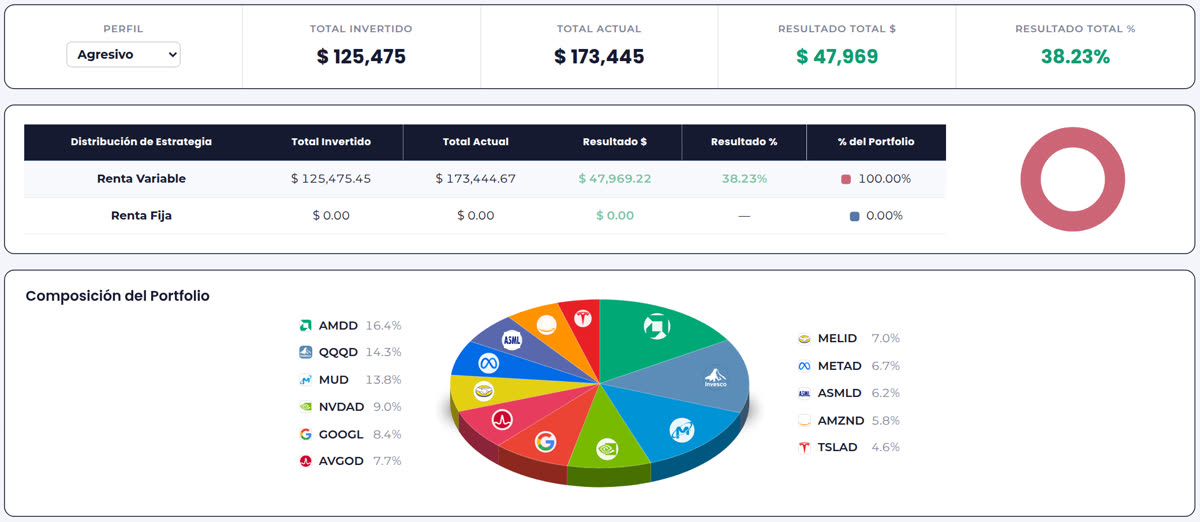This screenshot has width=1200, height=522.
Task: Click the $ 47,969.22 table cell
Action: pyautogui.click(x=615, y=179)
